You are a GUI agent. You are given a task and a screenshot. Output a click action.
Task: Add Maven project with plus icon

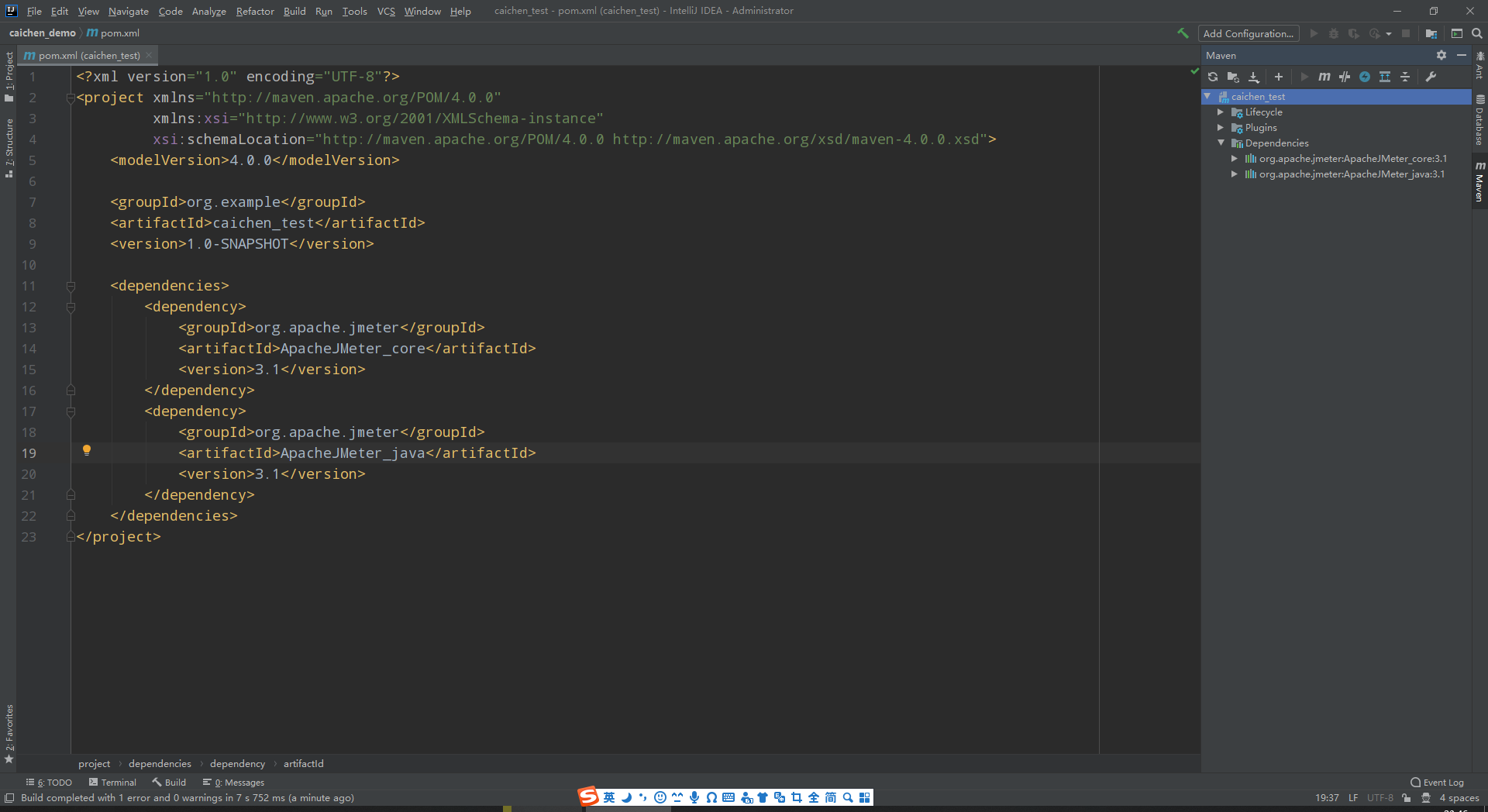click(1279, 77)
